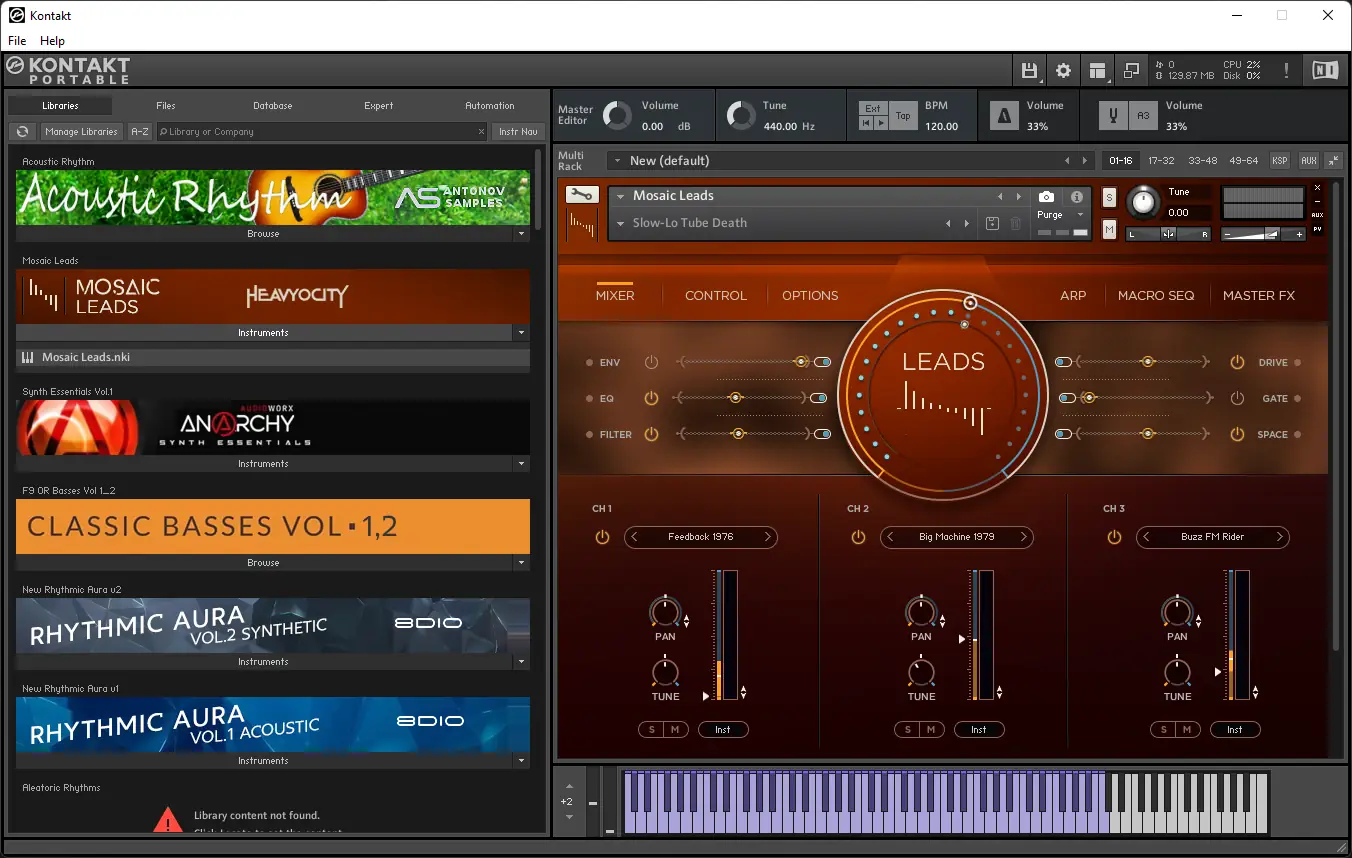Screen dimensions: 1352x858
Task: Open the global Options with the gear icon
Action: (1063, 70)
